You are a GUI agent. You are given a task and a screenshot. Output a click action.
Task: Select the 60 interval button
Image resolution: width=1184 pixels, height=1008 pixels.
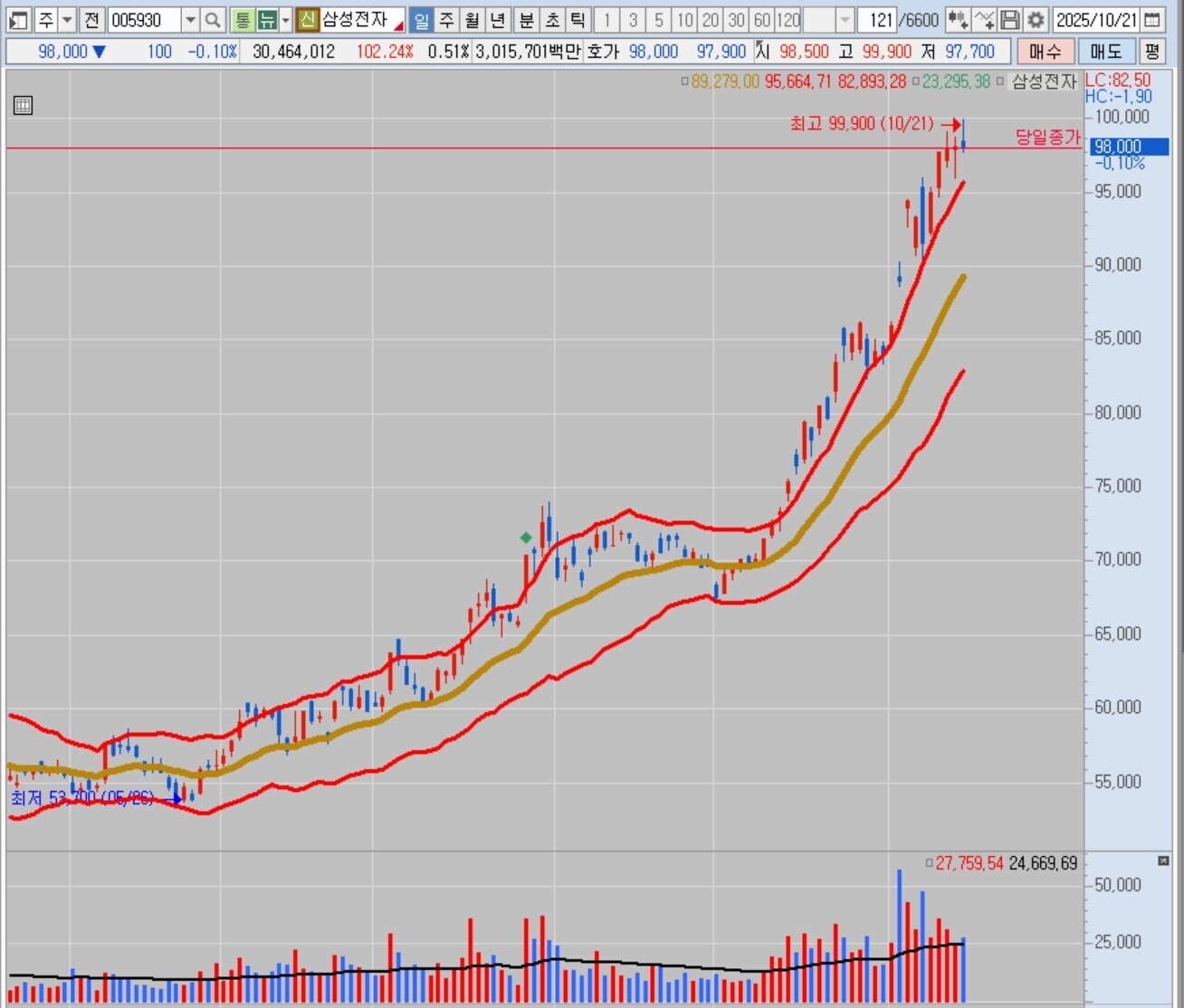click(762, 20)
